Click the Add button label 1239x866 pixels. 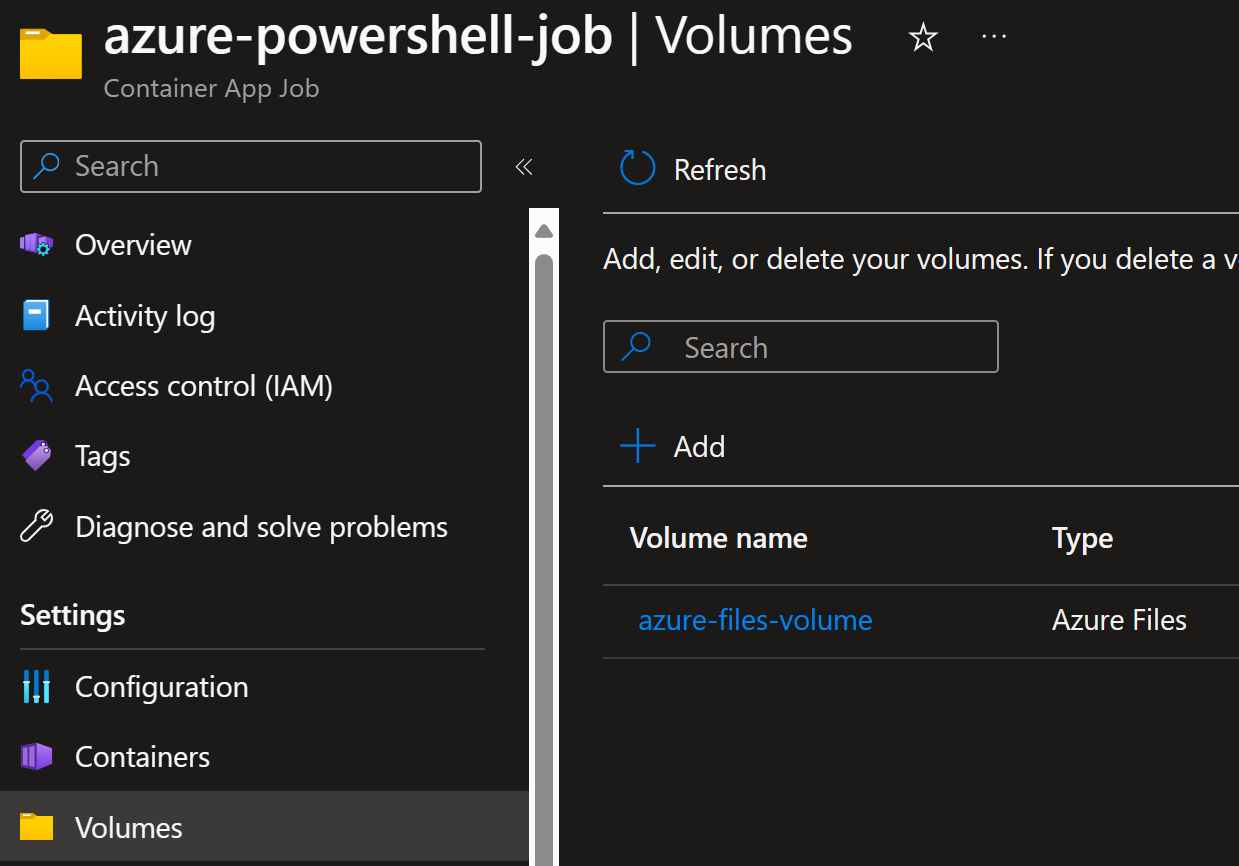(x=699, y=447)
